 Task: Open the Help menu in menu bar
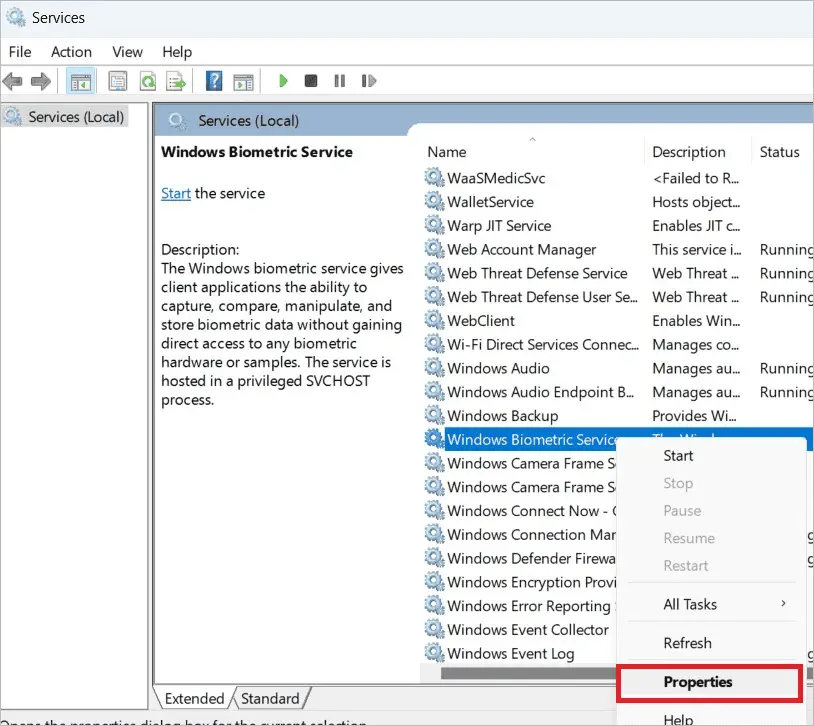click(177, 52)
